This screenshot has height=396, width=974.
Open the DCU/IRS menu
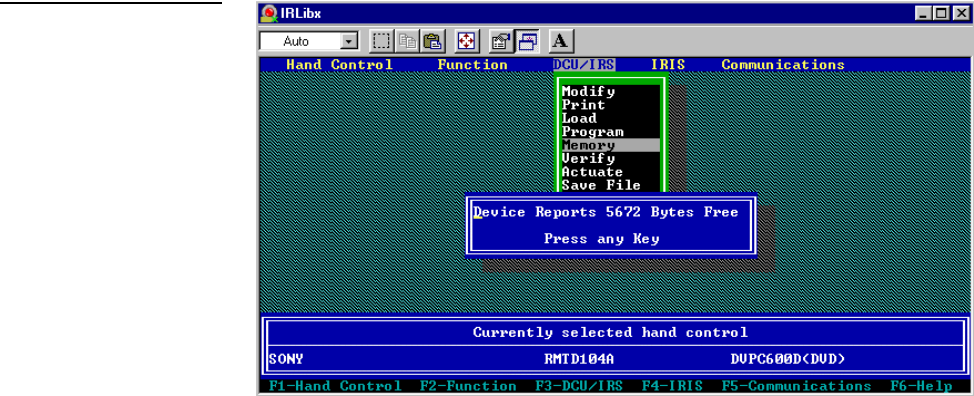click(584, 65)
